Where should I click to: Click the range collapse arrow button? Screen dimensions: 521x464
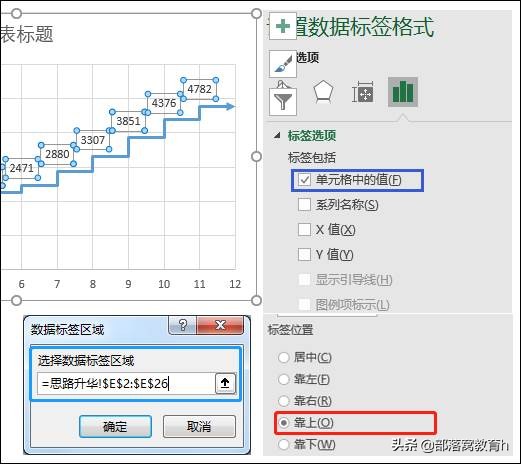coord(225,384)
